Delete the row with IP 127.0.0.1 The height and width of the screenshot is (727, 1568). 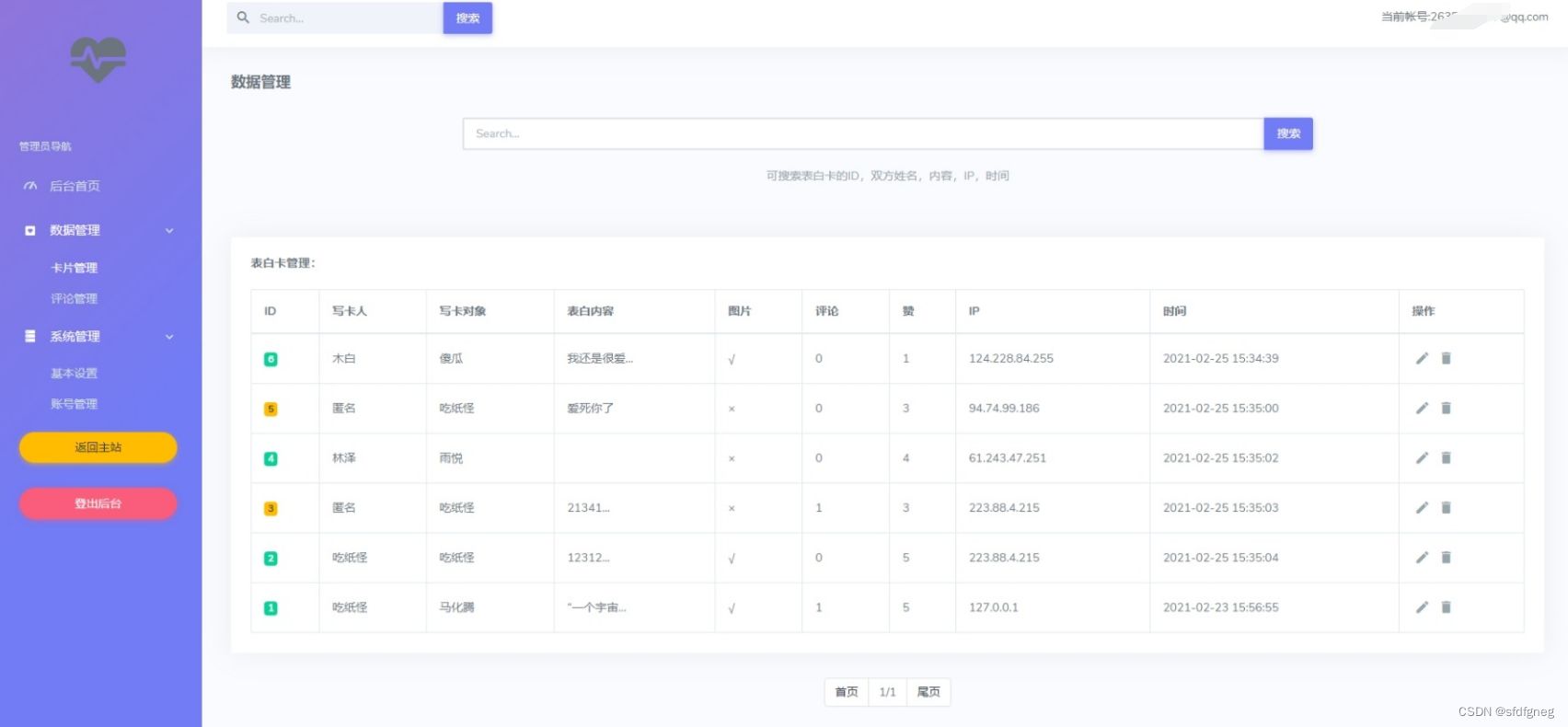click(x=1446, y=606)
